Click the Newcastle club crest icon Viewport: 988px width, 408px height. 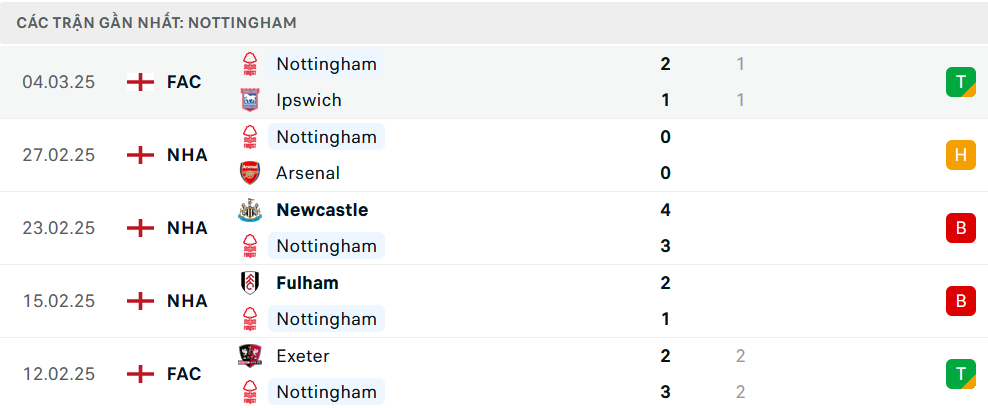coord(249,210)
